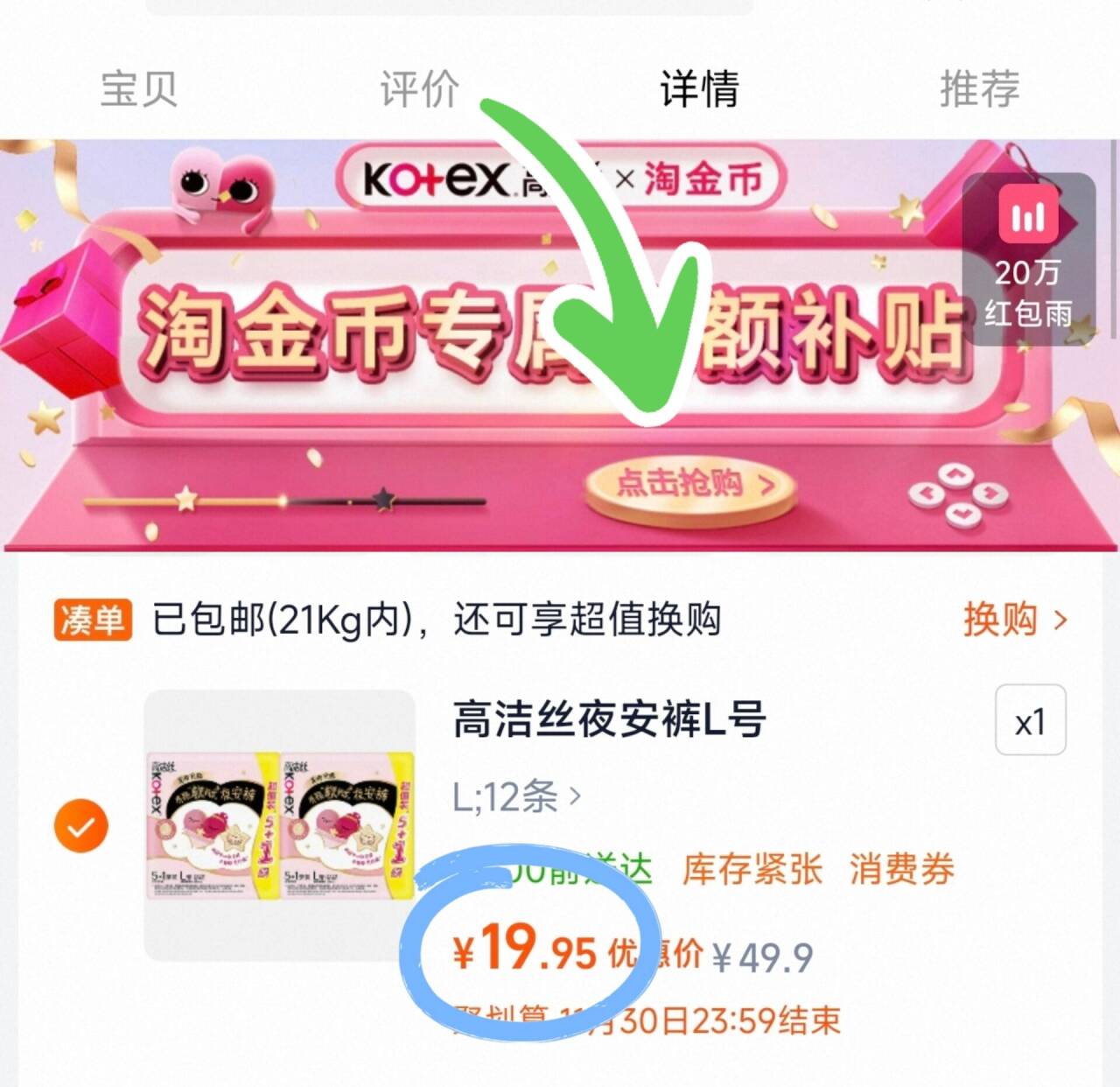Tap the 凑单 orange tag icon

click(93, 620)
